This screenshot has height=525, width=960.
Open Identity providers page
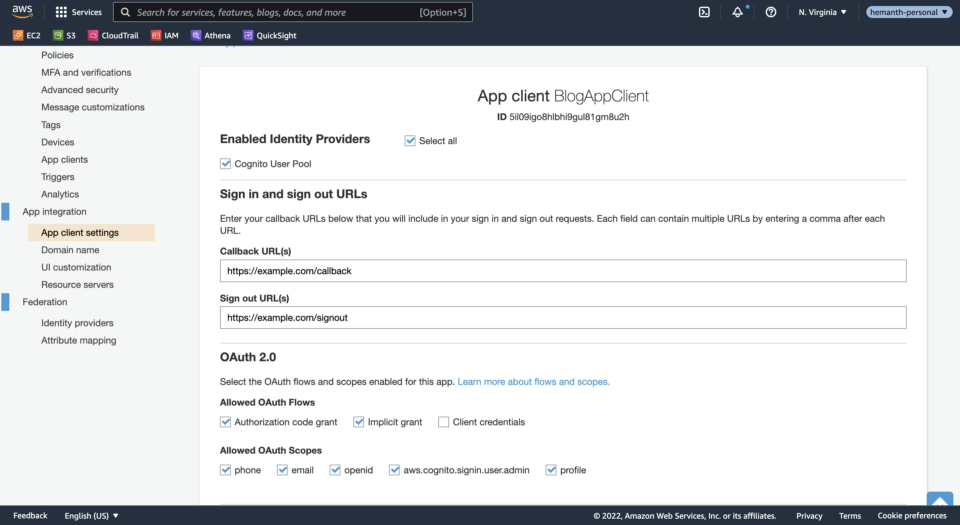[x=77, y=323]
